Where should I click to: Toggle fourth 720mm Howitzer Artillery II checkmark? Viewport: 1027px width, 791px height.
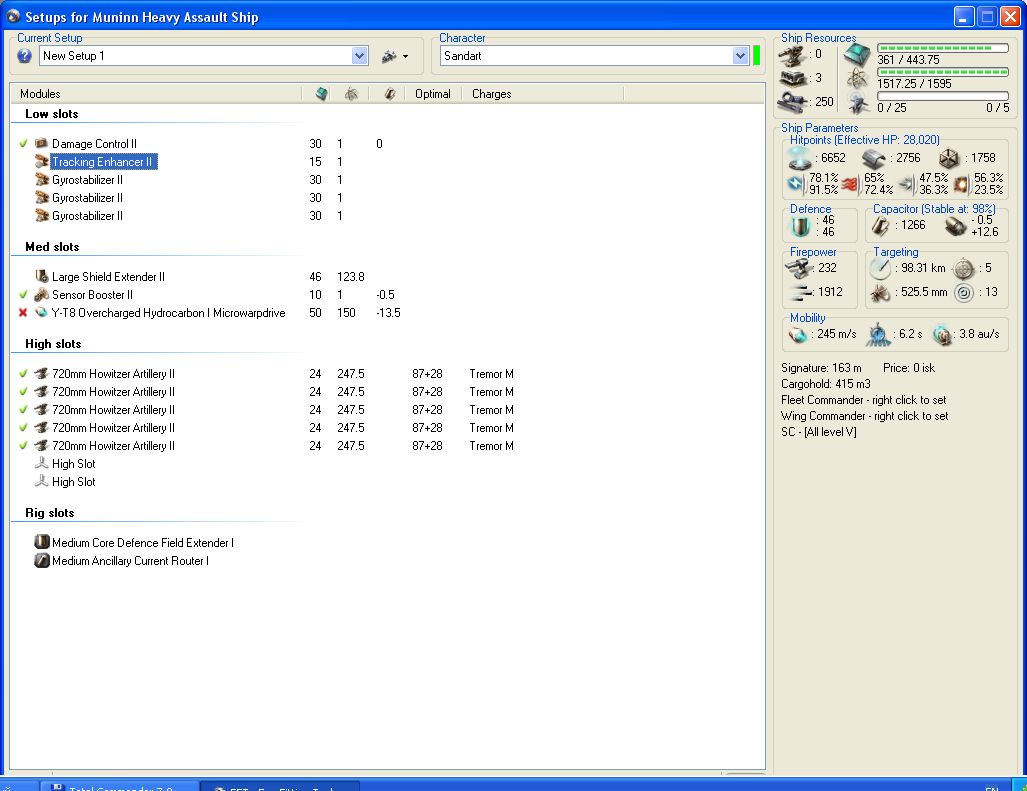tap(23, 428)
